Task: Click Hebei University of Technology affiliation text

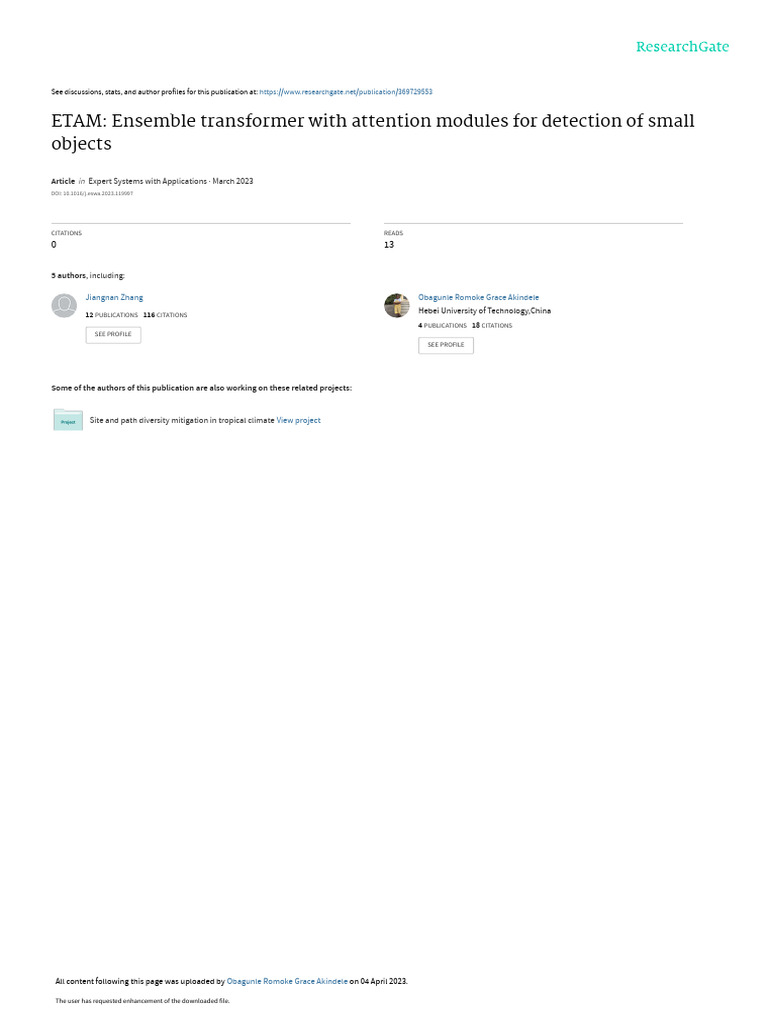Action: tap(485, 311)
